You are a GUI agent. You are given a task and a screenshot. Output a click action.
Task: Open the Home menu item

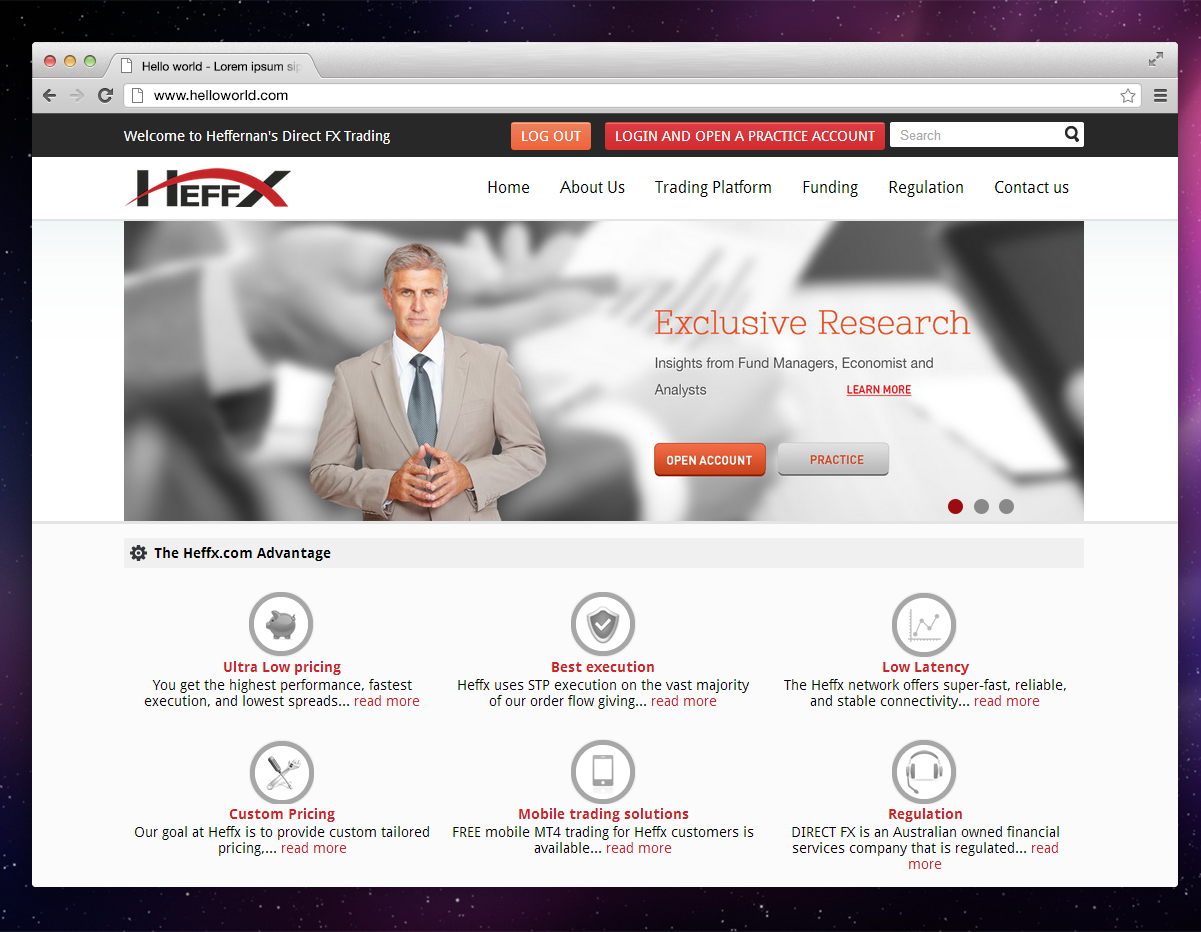[508, 187]
